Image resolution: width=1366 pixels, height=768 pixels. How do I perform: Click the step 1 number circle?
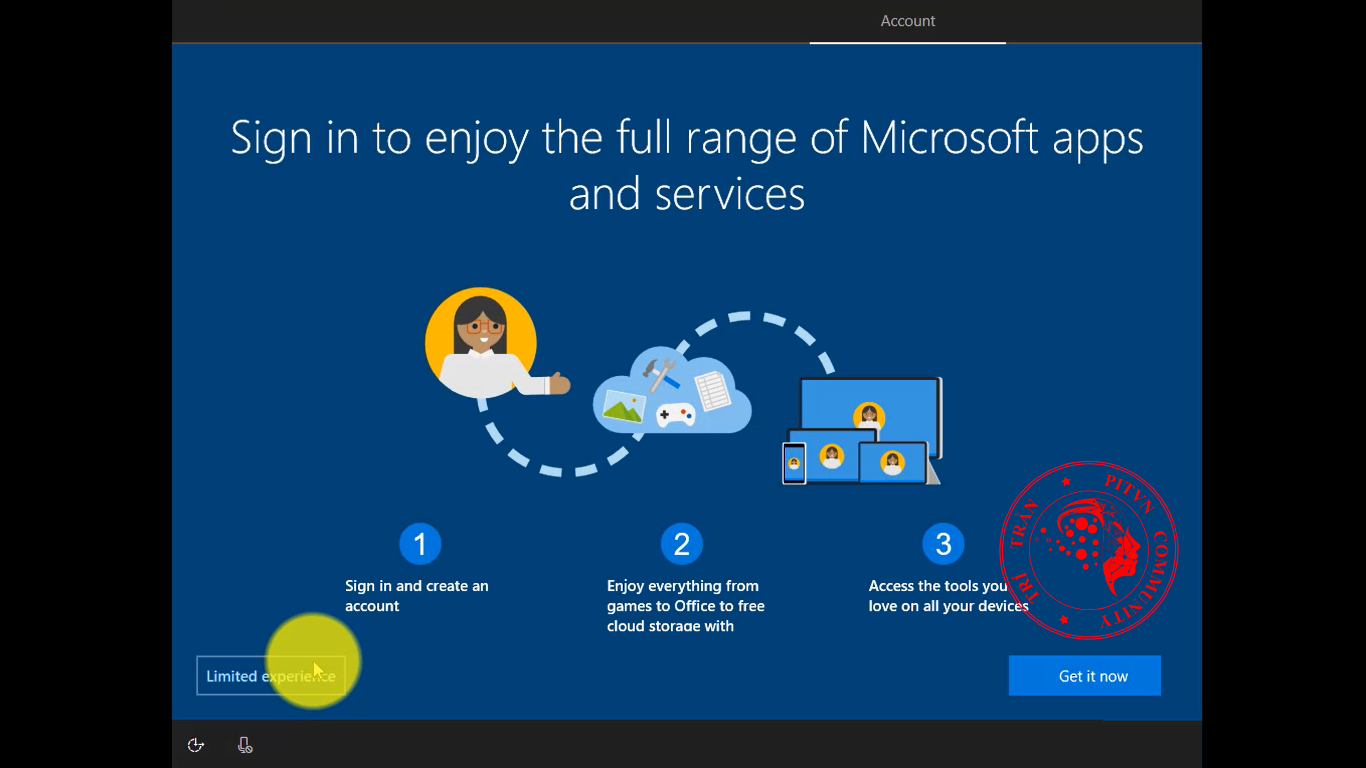pyautogui.click(x=420, y=544)
